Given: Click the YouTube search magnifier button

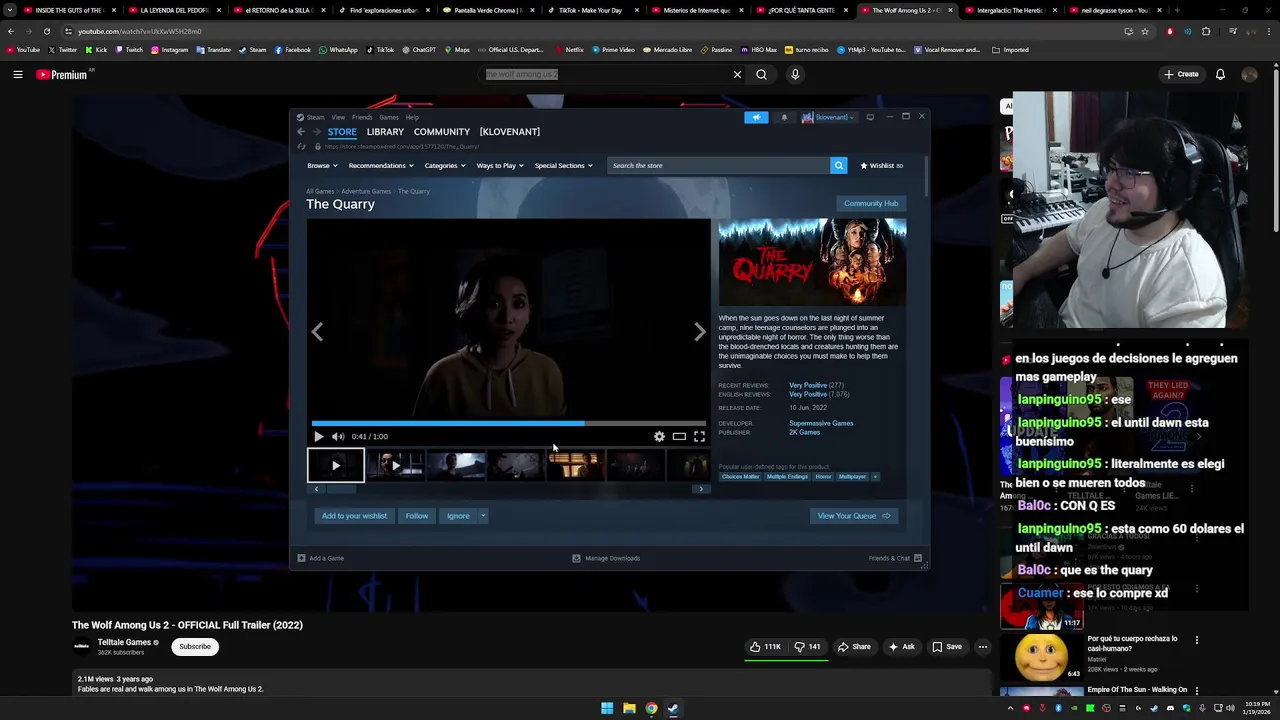Looking at the screenshot, I should [761, 74].
